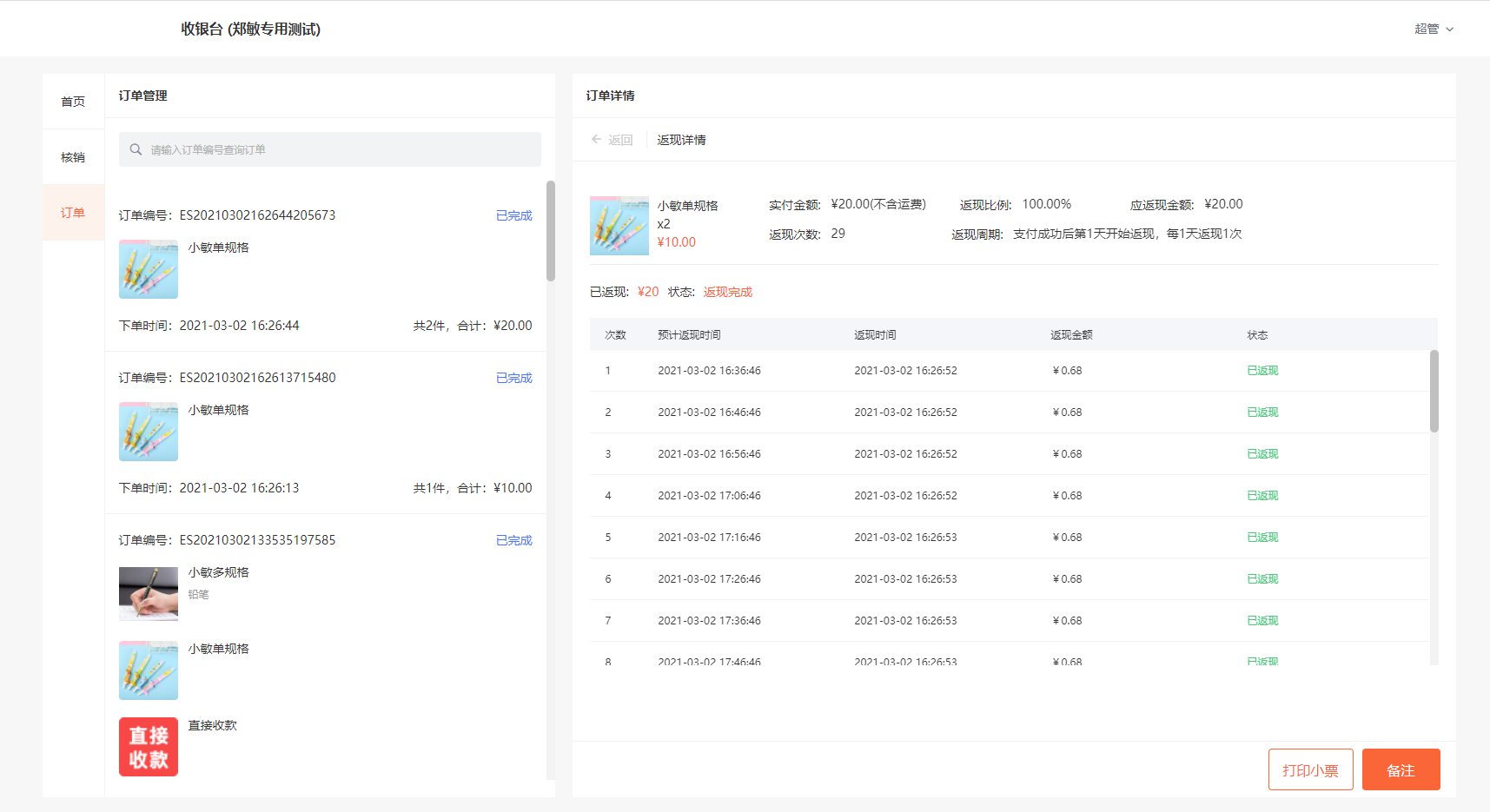Focus the order number search field
The image size is (1490, 812).
[x=339, y=149]
